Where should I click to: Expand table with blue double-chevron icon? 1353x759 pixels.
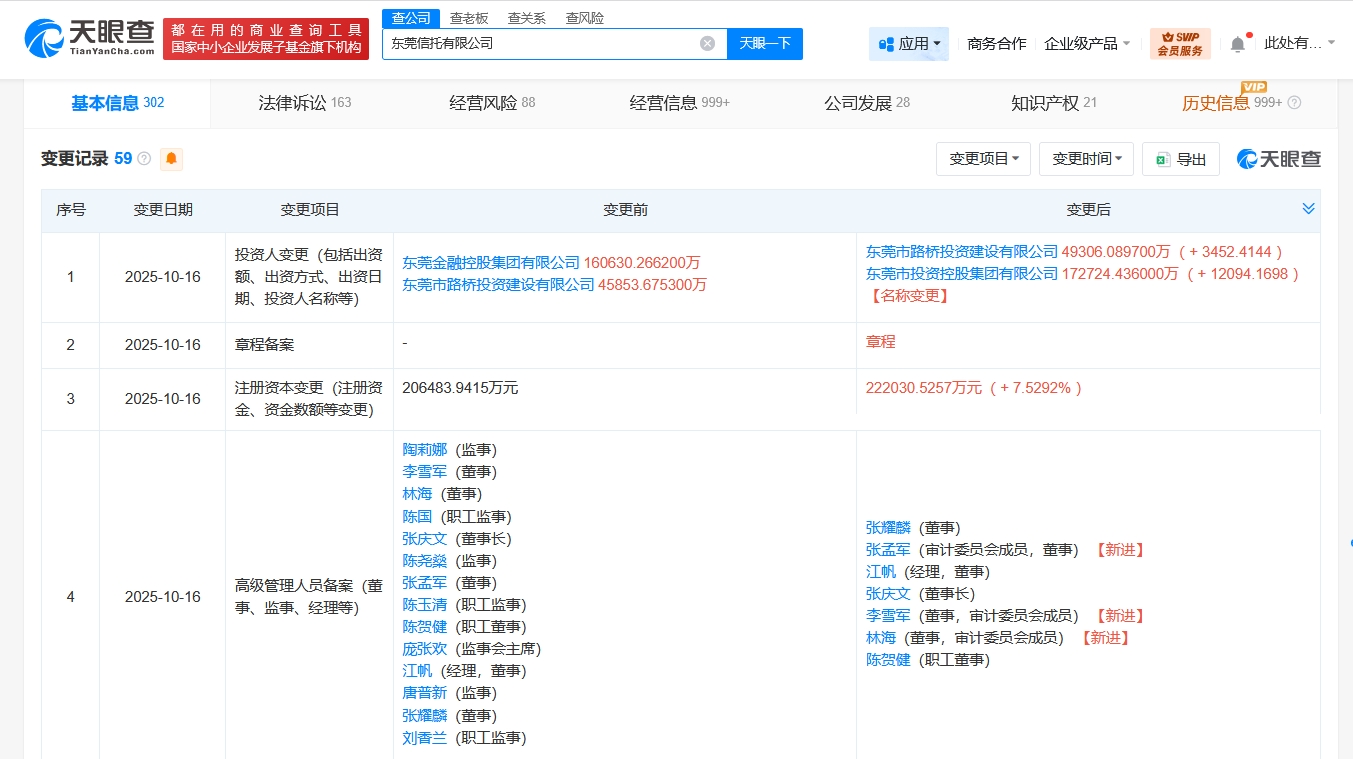(1308, 209)
